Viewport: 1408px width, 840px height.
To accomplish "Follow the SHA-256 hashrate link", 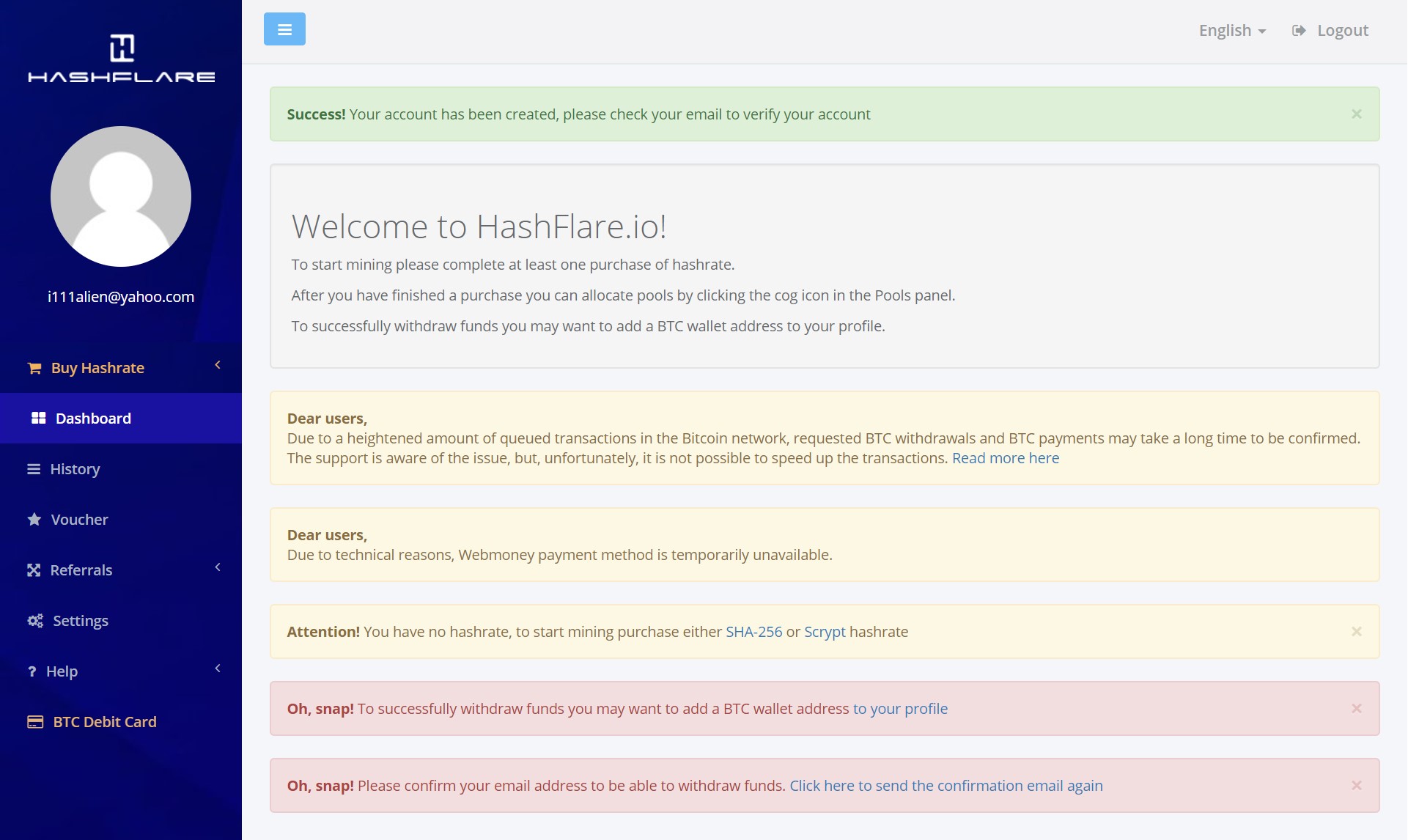I will (x=754, y=631).
